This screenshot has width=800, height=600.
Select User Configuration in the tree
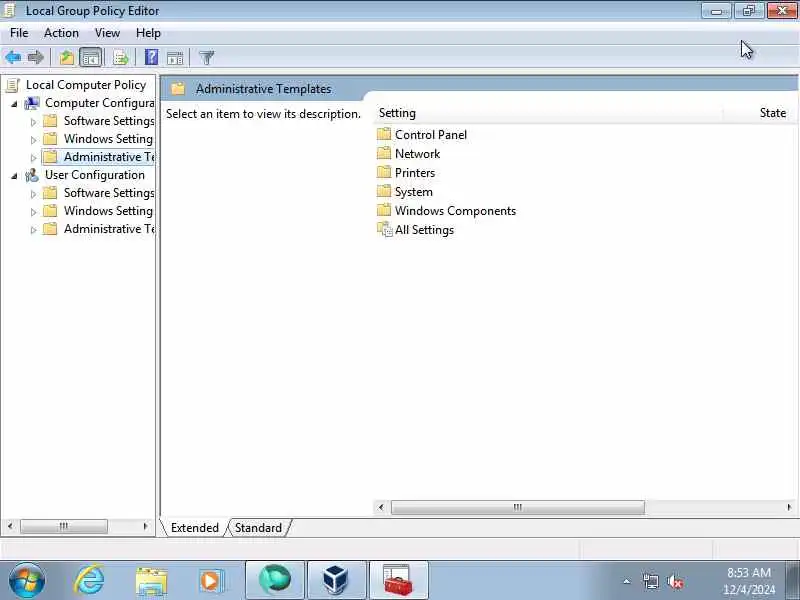coord(95,175)
